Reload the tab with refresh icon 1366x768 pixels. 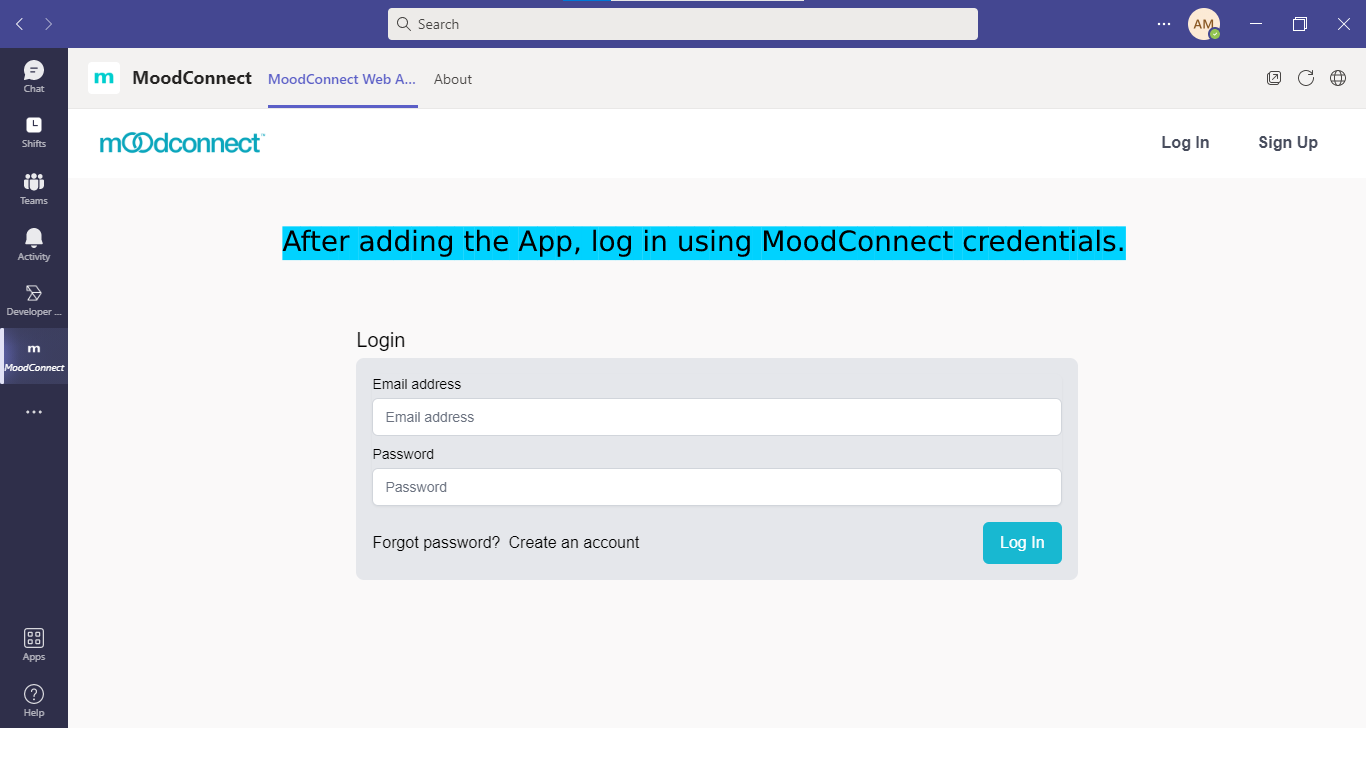click(1306, 78)
